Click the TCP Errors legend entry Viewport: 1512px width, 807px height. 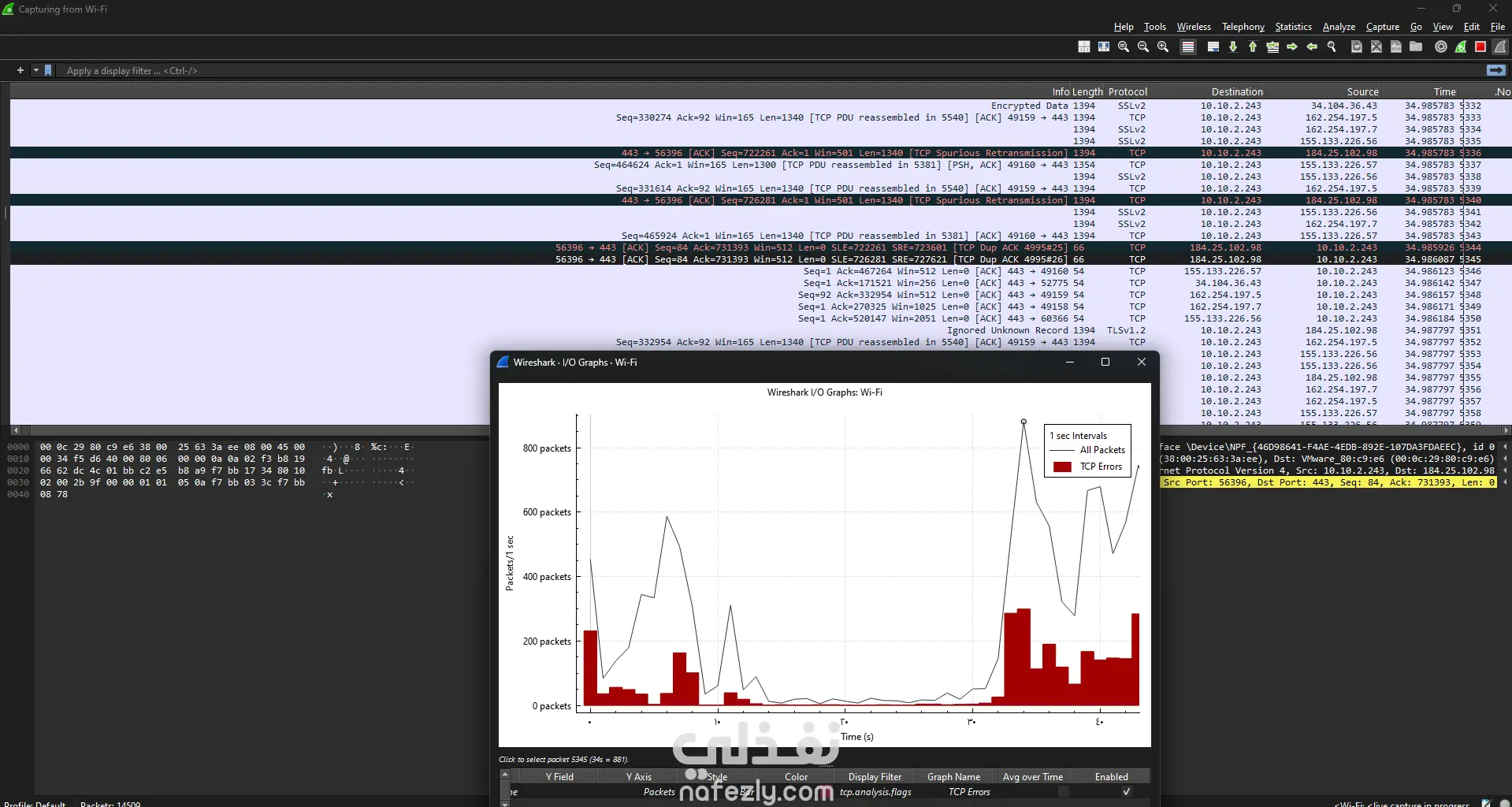tap(1088, 467)
